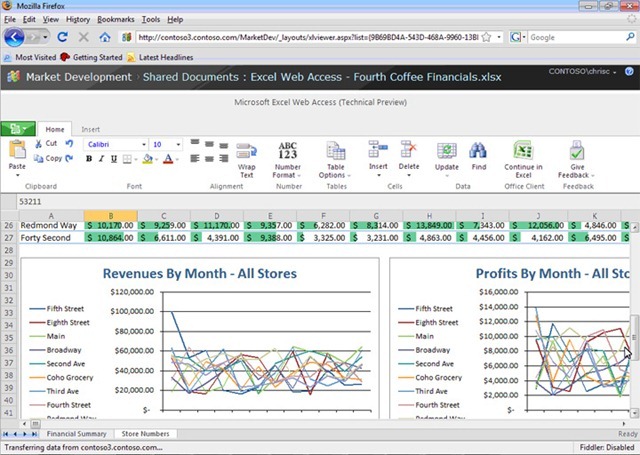Click in the Google search box

coord(576,38)
